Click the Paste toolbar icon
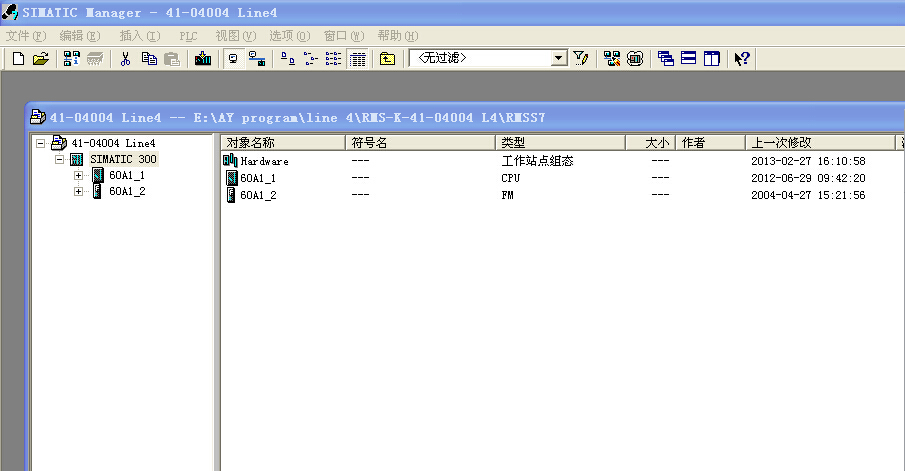The height and width of the screenshot is (471, 905). (171, 58)
